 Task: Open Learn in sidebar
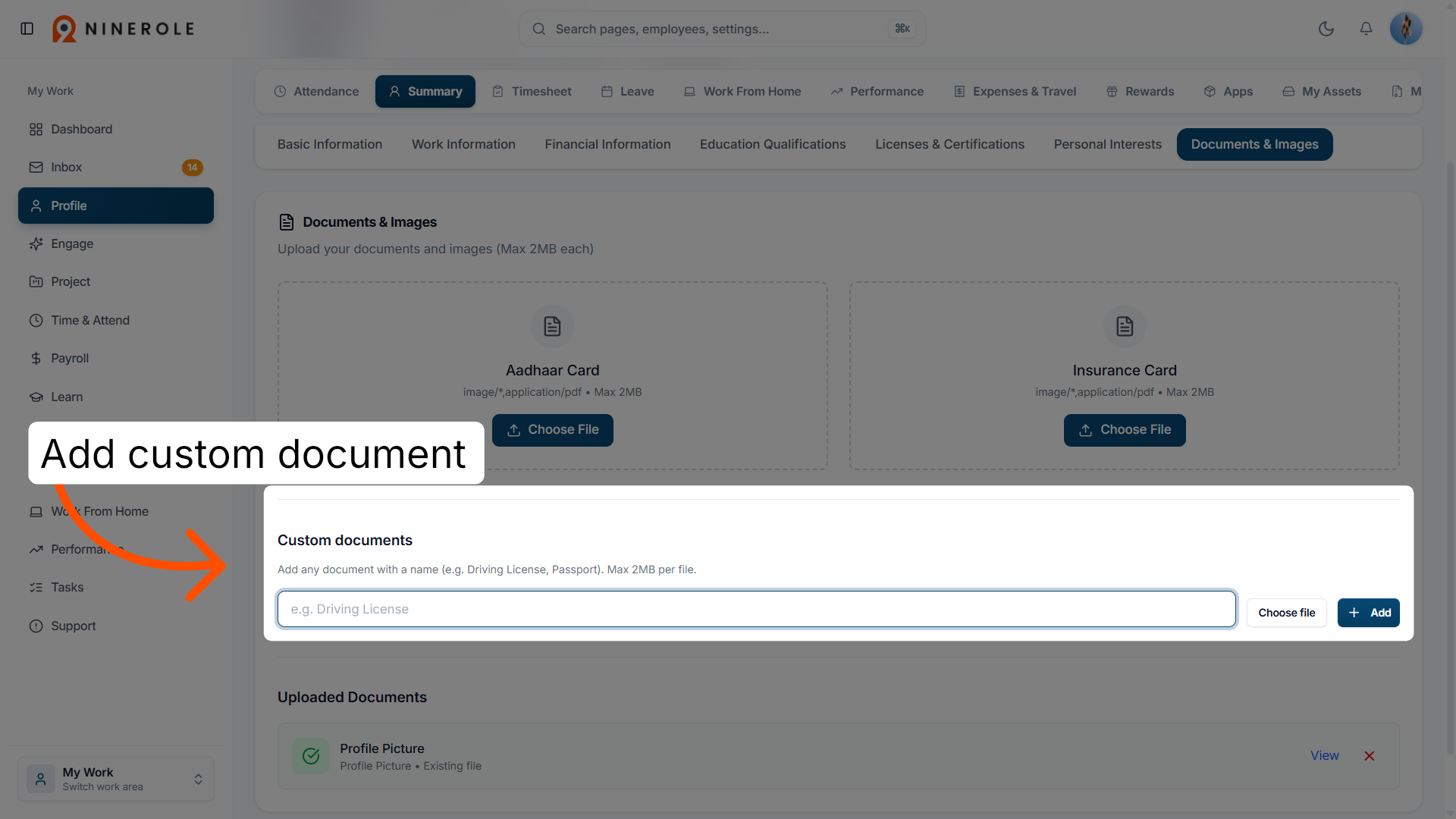(x=116, y=397)
